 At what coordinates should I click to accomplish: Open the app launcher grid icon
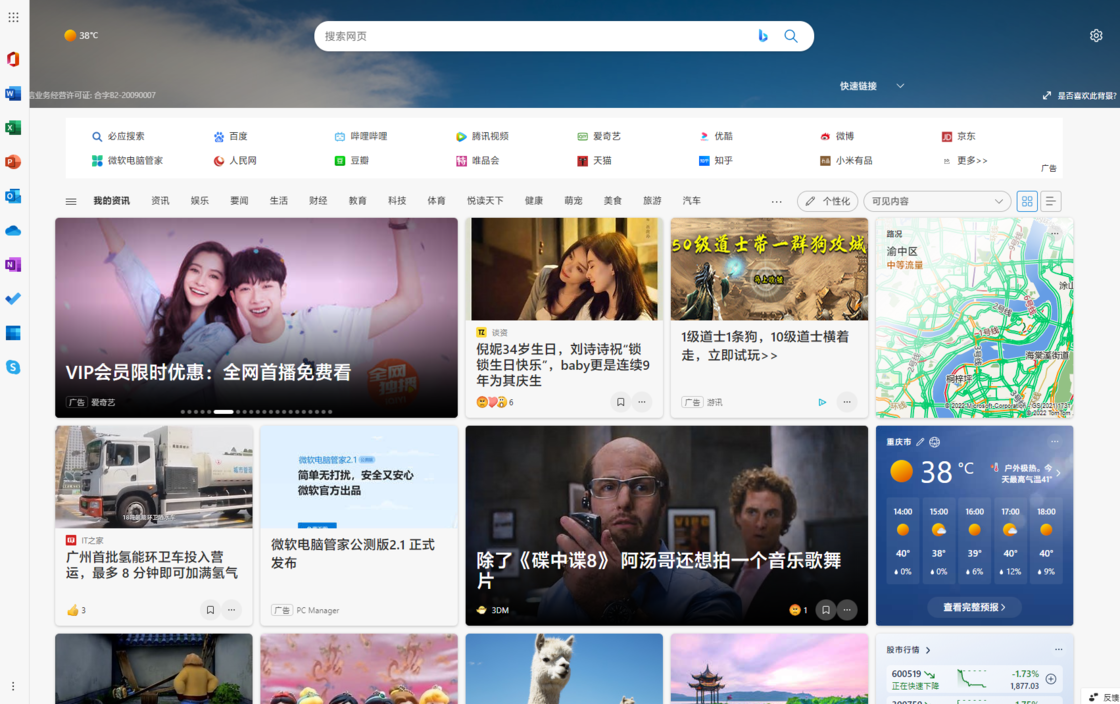pos(13,17)
